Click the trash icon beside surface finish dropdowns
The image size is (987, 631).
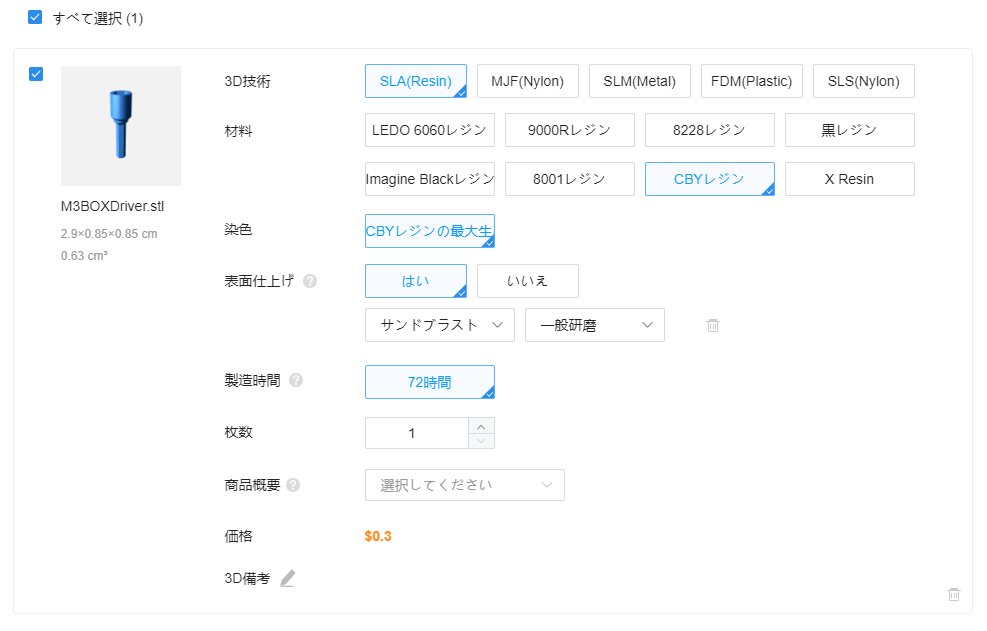coord(713,326)
